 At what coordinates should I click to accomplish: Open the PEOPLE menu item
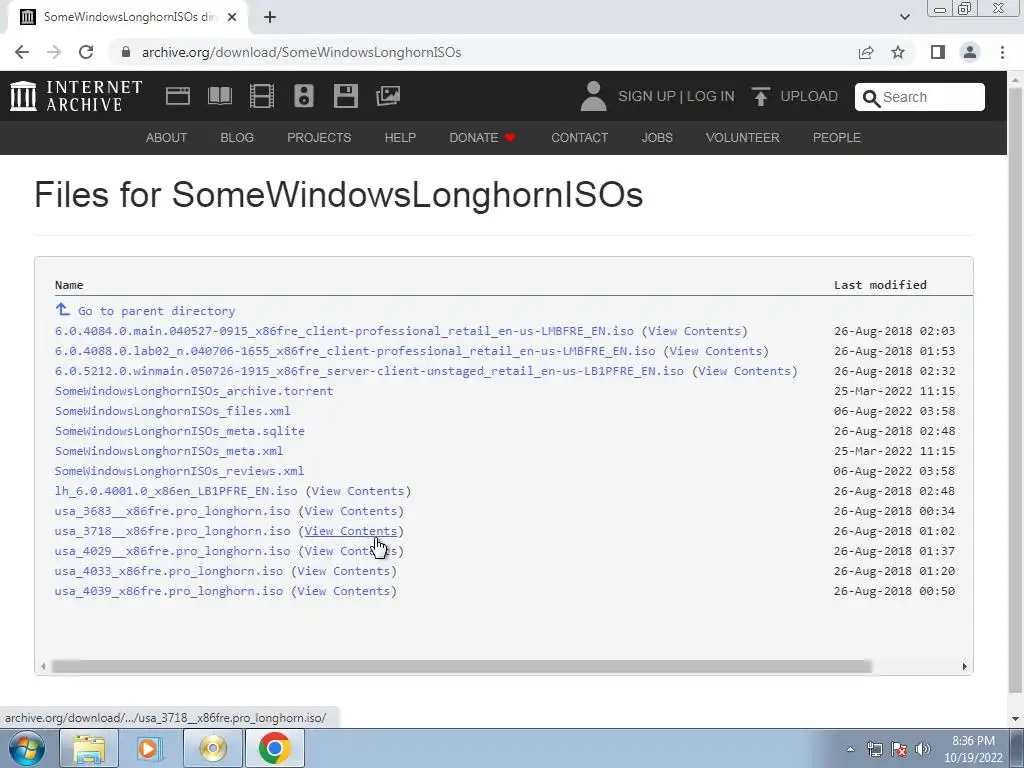coord(837,138)
